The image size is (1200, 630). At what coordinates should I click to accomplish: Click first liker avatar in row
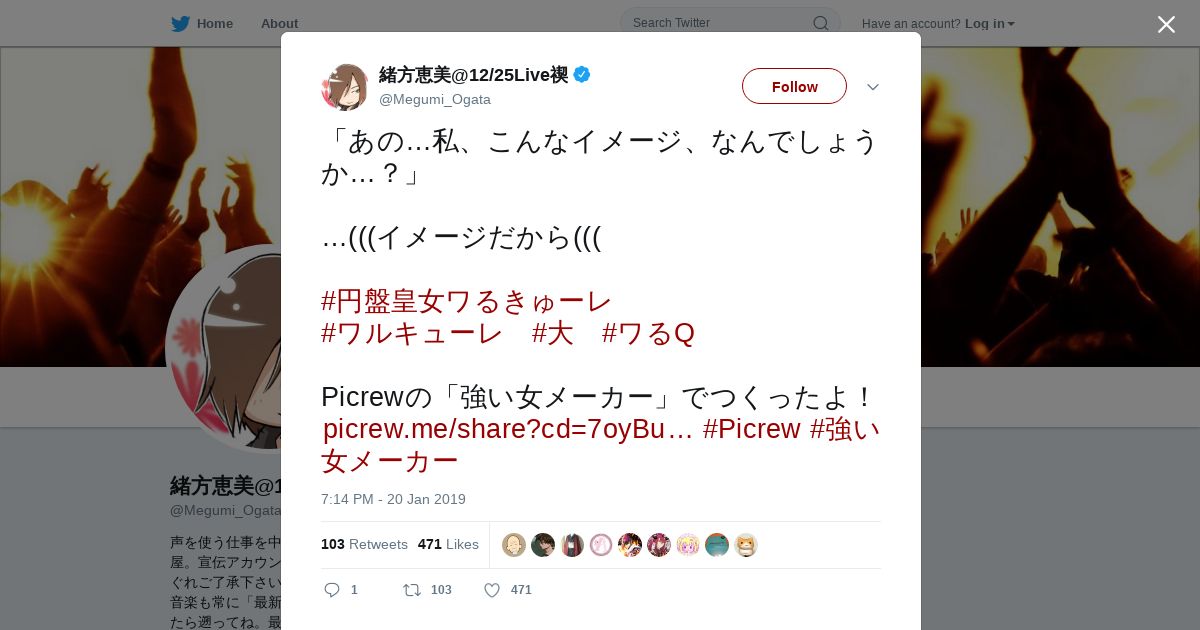pyautogui.click(x=514, y=545)
